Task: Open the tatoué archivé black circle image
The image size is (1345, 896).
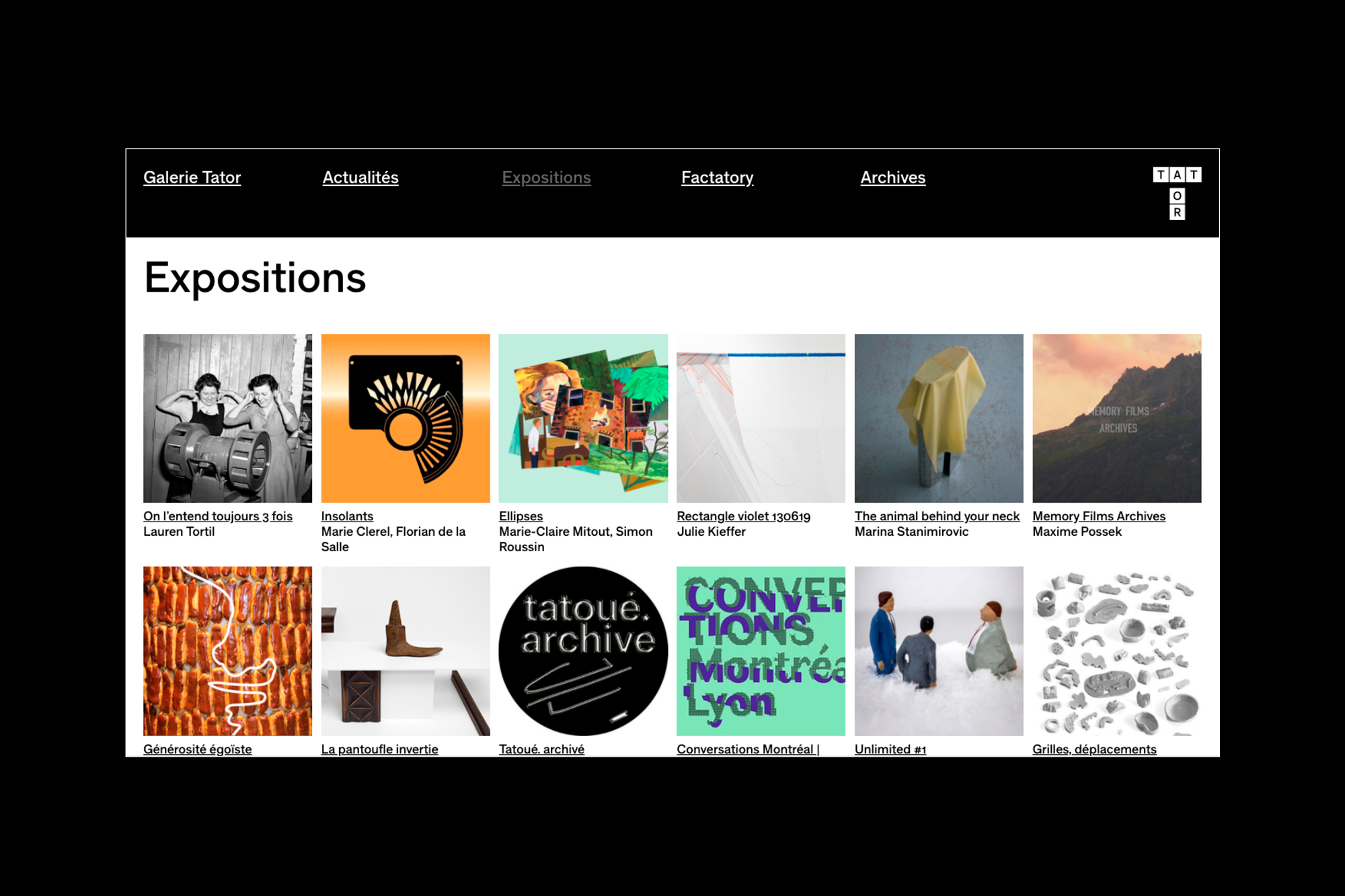Action: pyautogui.click(x=583, y=651)
